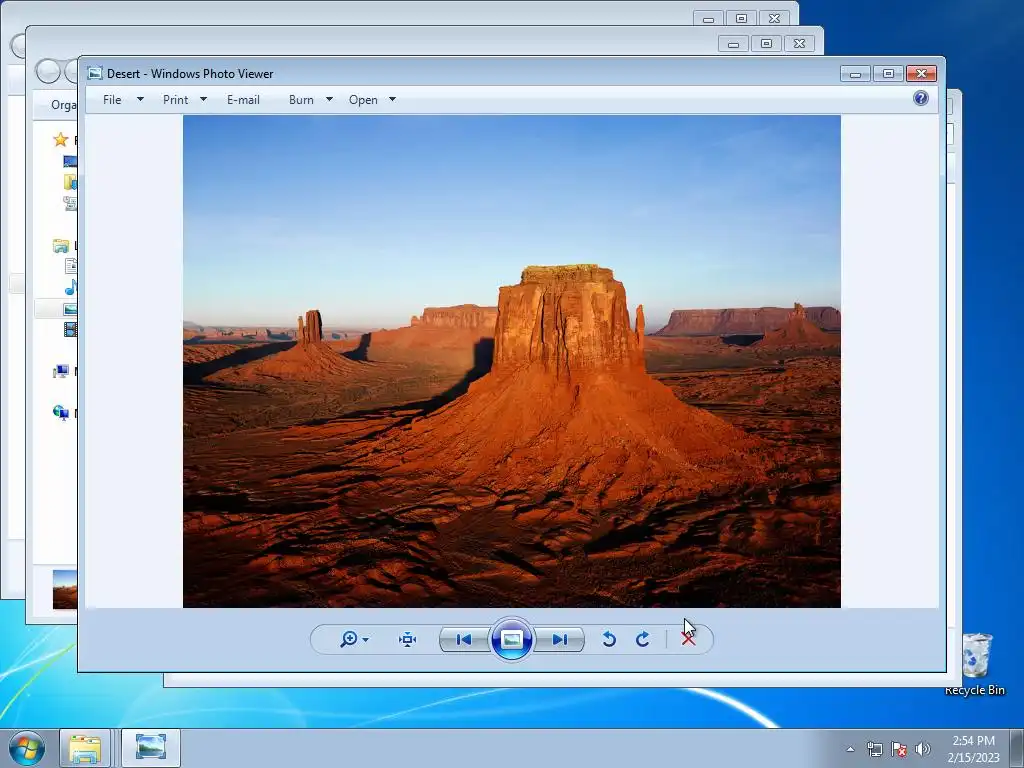Expand the File dropdown arrow
Screen dimensions: 1024x768
pos(140,99)
